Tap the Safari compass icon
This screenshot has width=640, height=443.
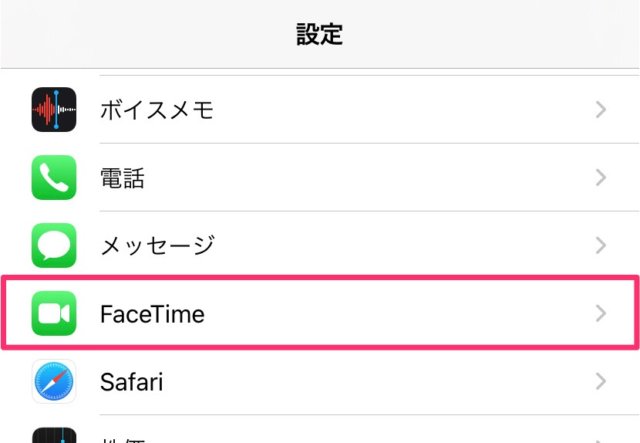point(54,381)
